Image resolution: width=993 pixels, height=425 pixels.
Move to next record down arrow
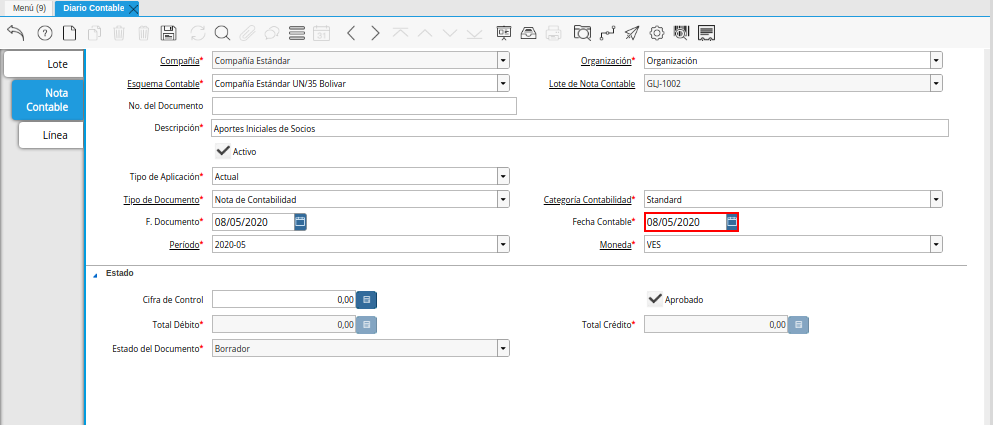click(450, 33)
